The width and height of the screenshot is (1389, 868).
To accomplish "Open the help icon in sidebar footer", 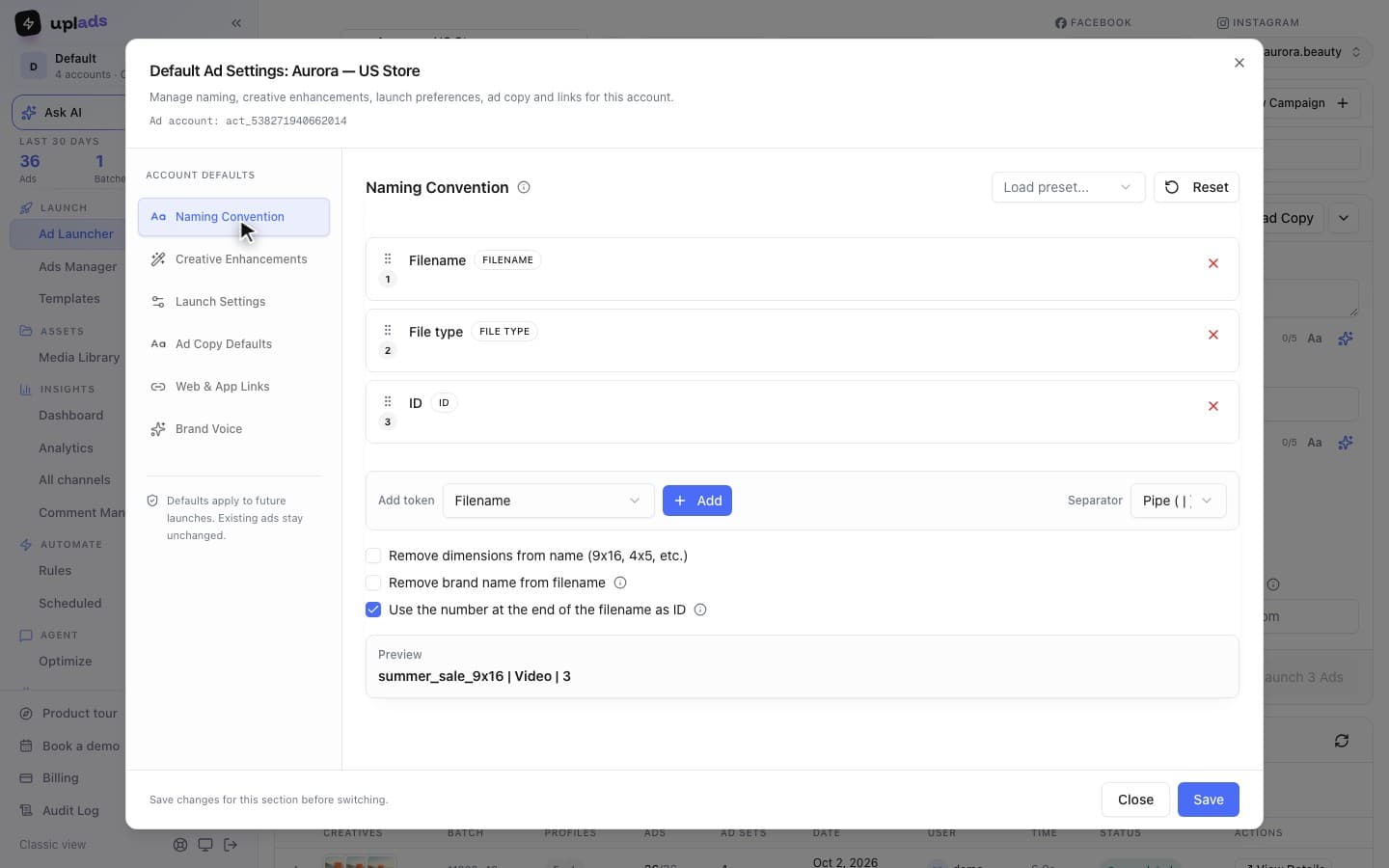I will (x=180, y=845).
